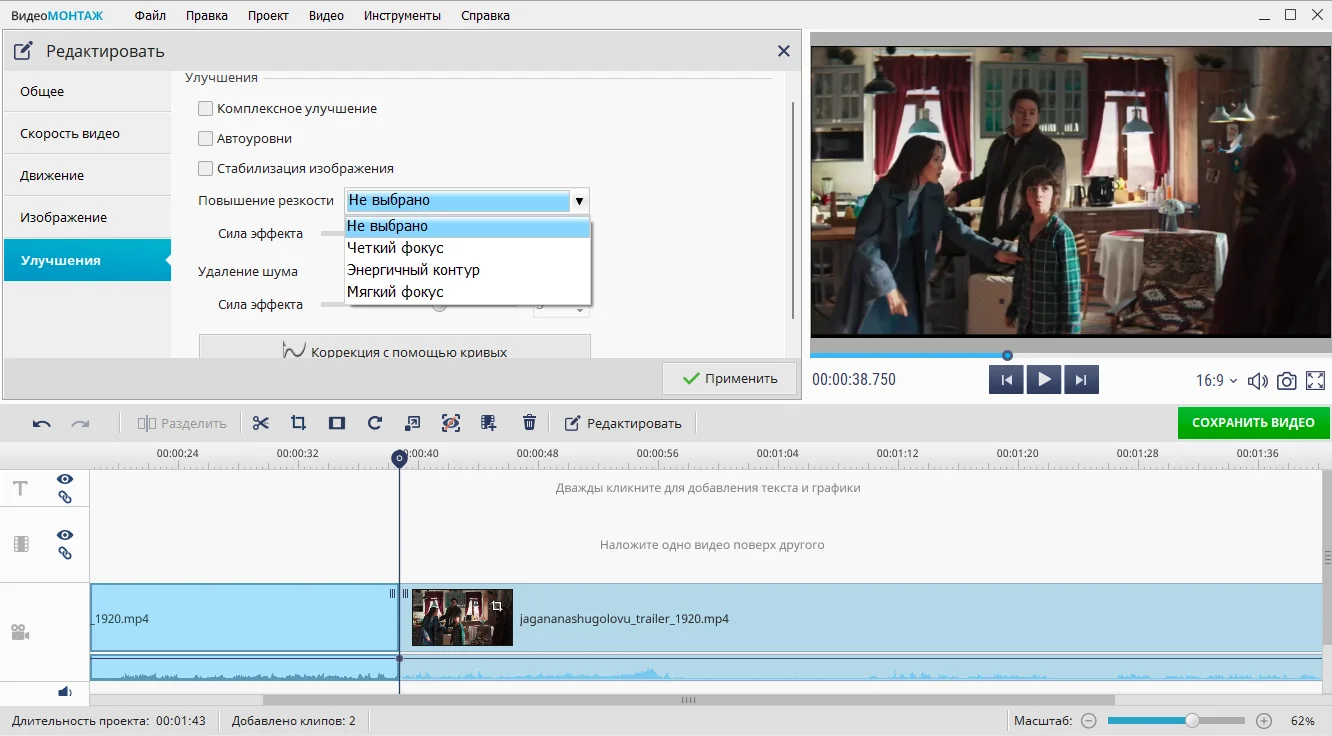Open fullscreen preview mode
This screenshot has height=736, width=1332.
1315,381
